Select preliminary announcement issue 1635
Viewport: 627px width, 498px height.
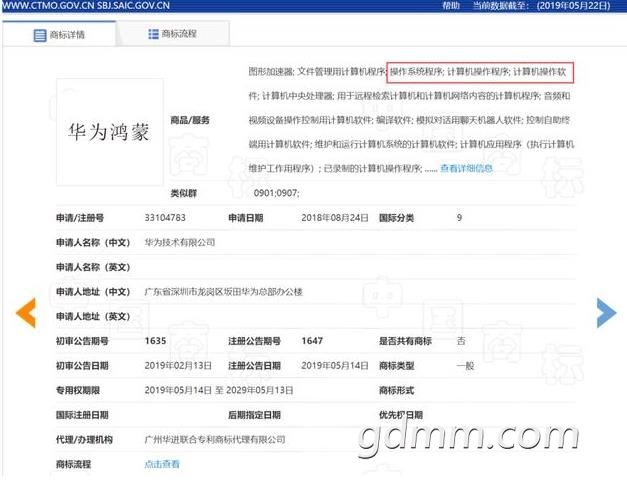(x=156, y=341)
